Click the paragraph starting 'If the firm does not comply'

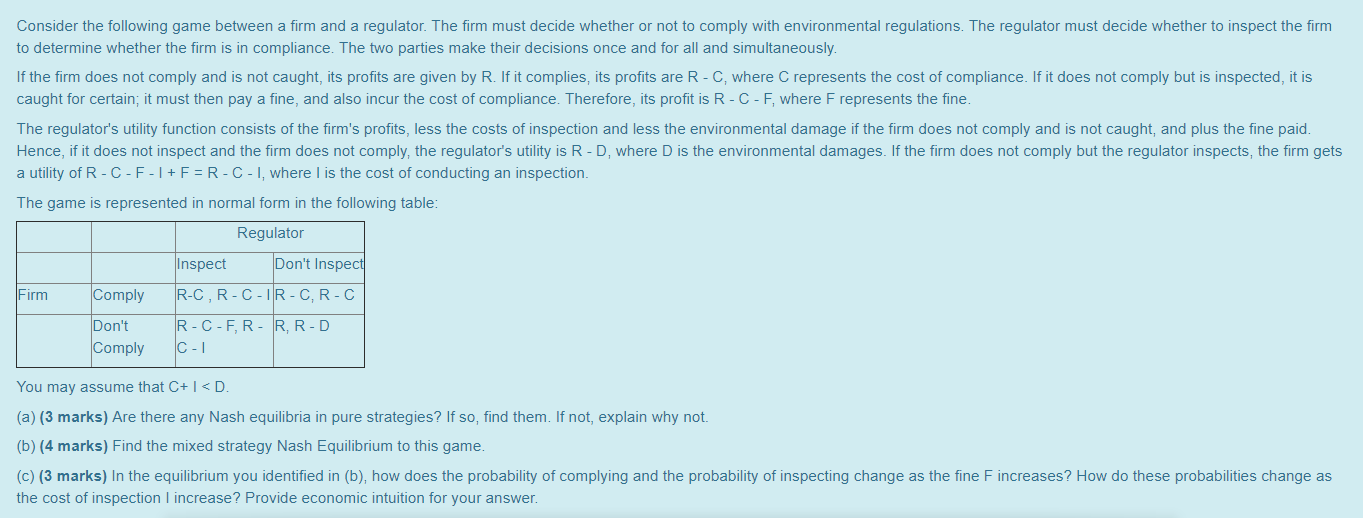click(665, 88)
